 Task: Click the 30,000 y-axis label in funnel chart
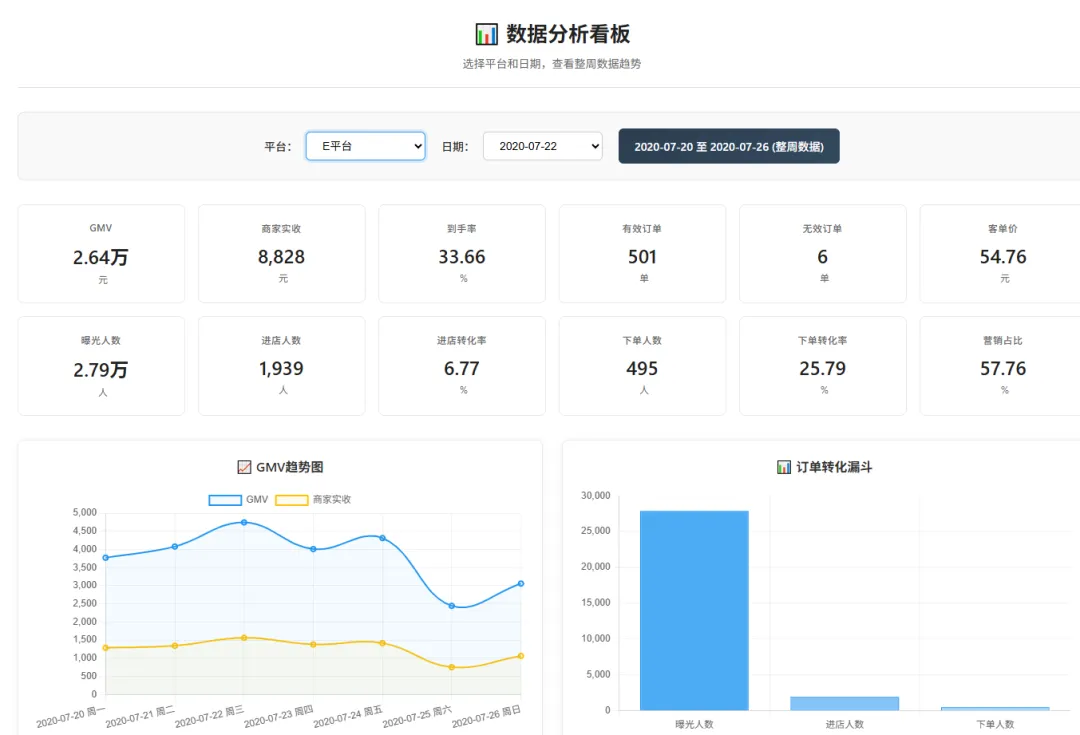point(596,495)
